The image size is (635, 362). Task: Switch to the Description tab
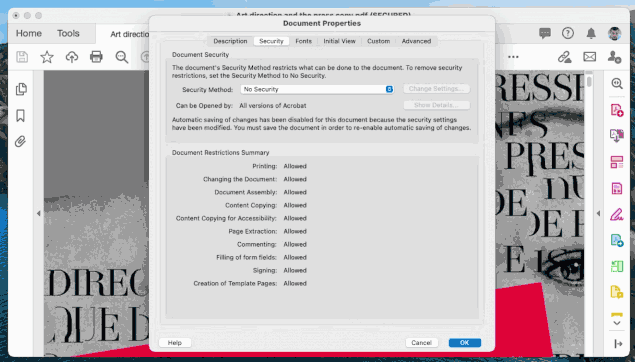[230, 41]
